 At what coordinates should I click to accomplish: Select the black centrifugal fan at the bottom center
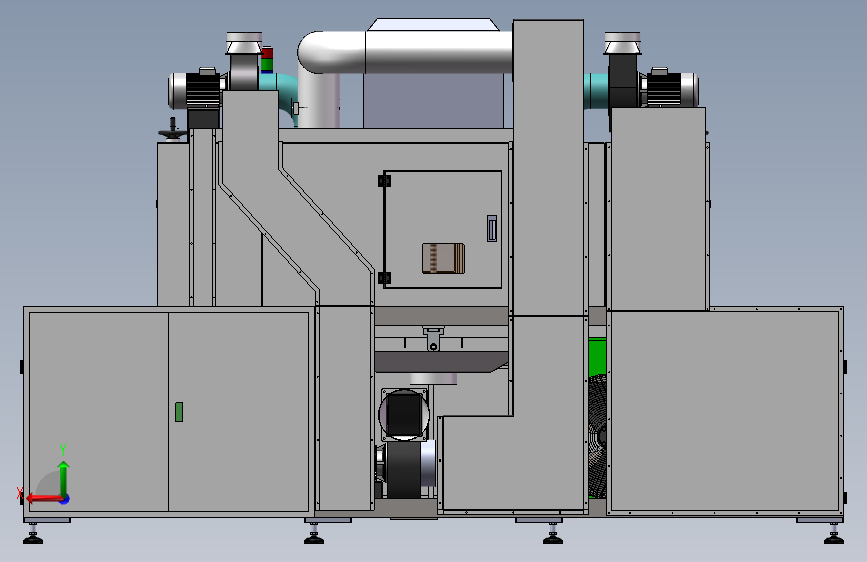tap(406, 470)
